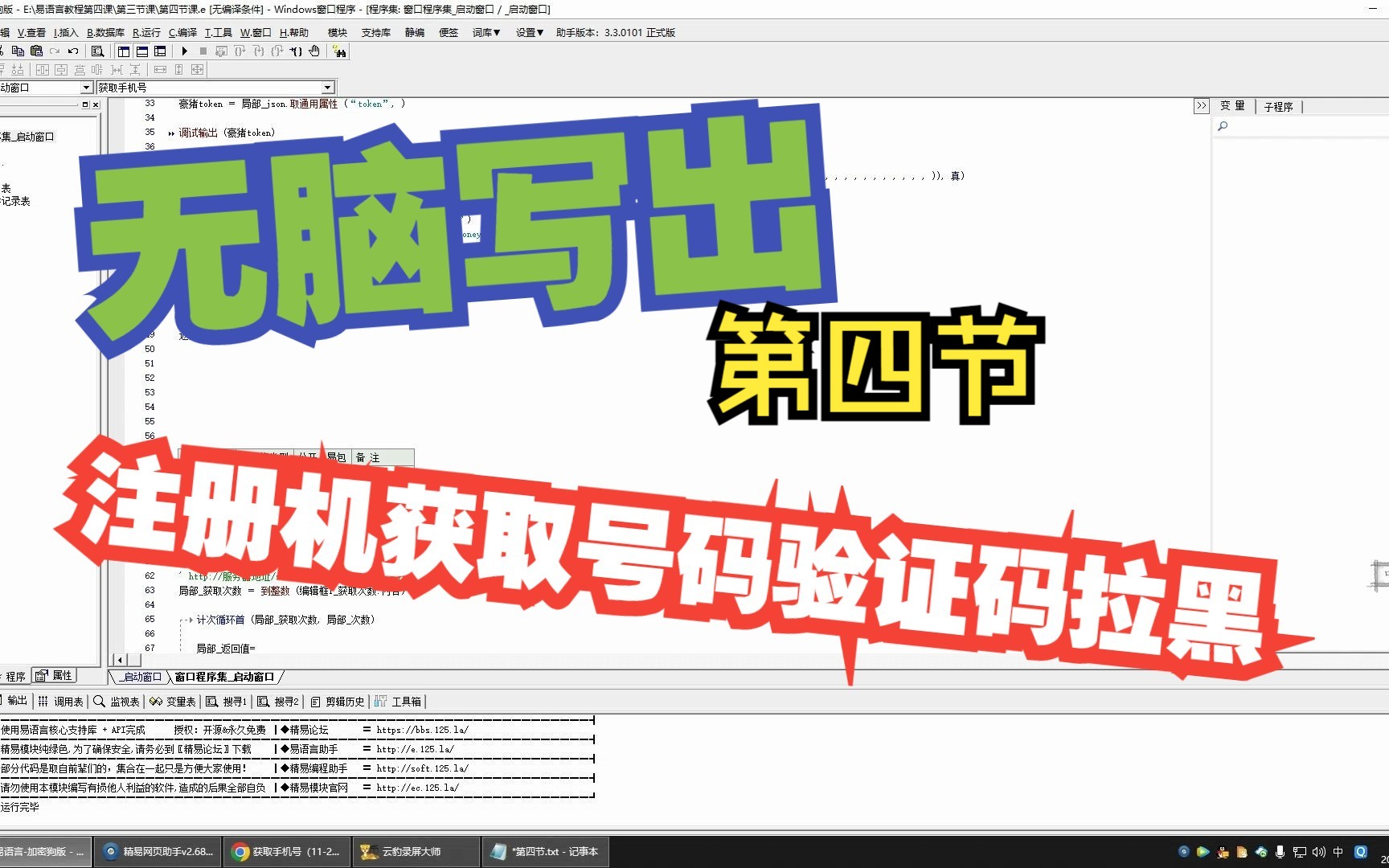Collapse the right panel with the >> button
Screen dimensions: 1389x868
point(1201,106)
